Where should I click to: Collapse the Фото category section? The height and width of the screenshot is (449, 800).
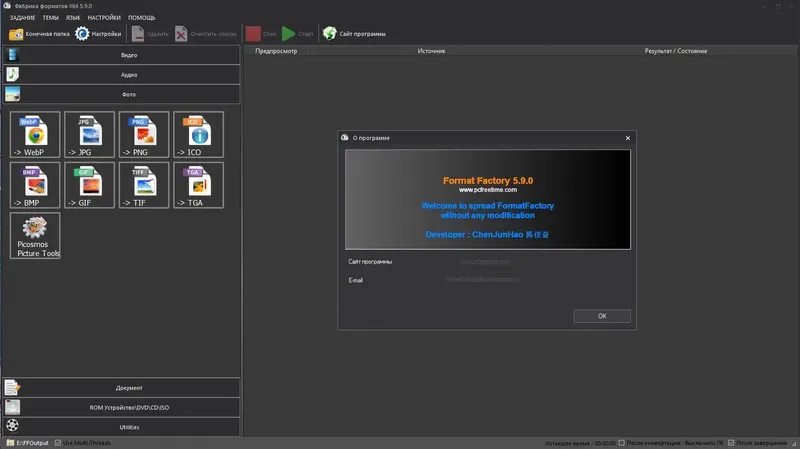pyautogui.click(x=121, y=94)
